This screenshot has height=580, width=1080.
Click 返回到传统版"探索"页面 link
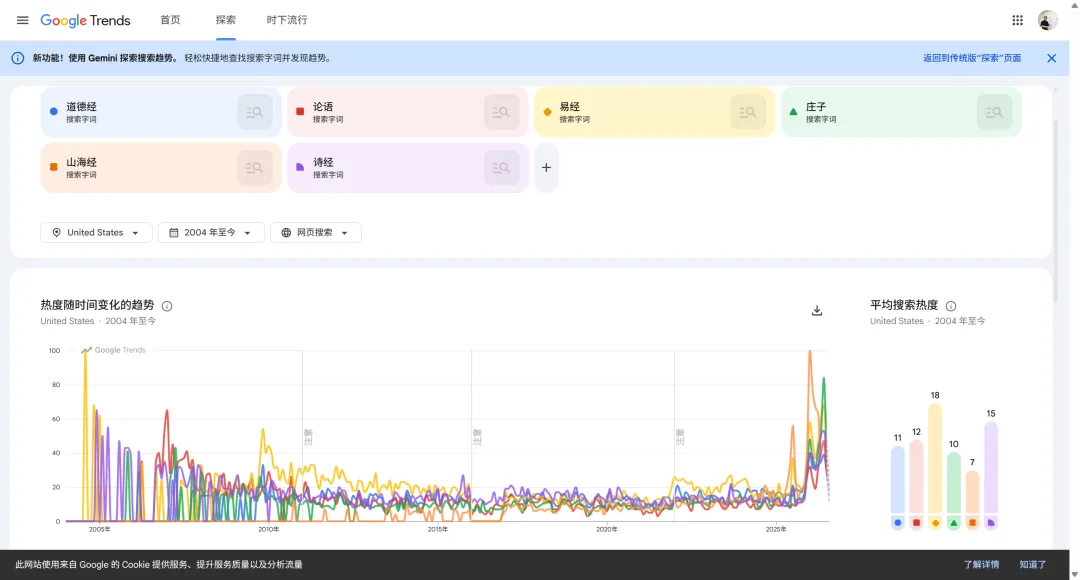pos(972,58)
